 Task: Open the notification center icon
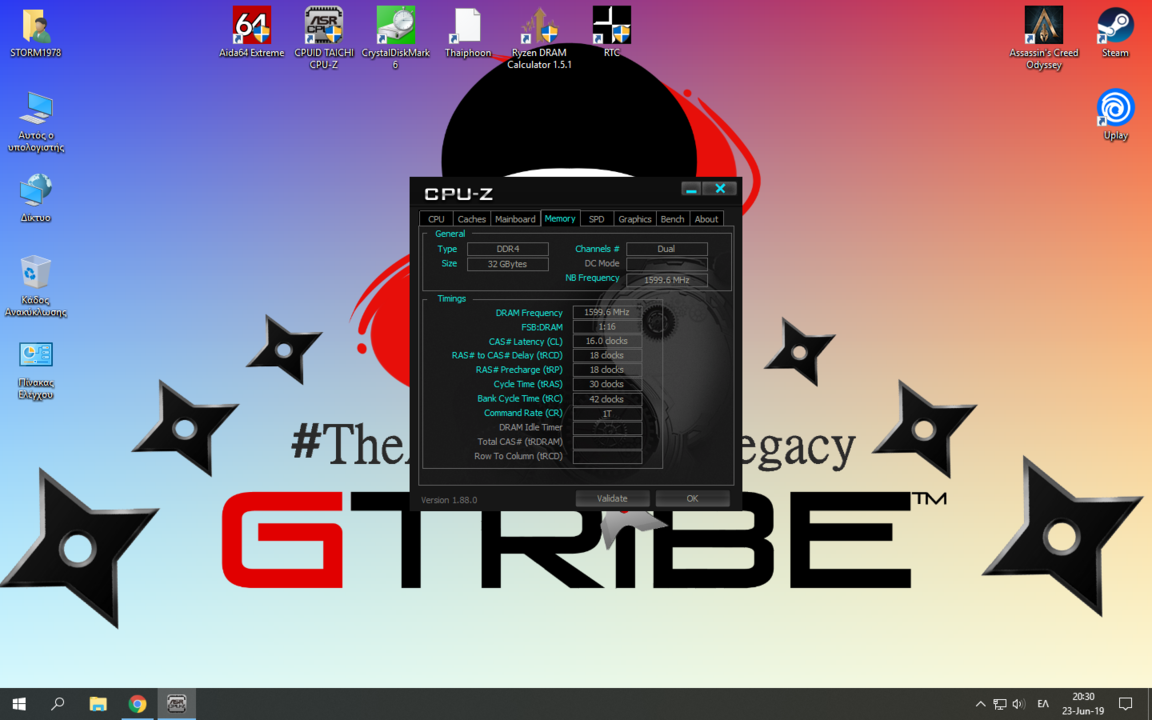(x=1126, y=704)
